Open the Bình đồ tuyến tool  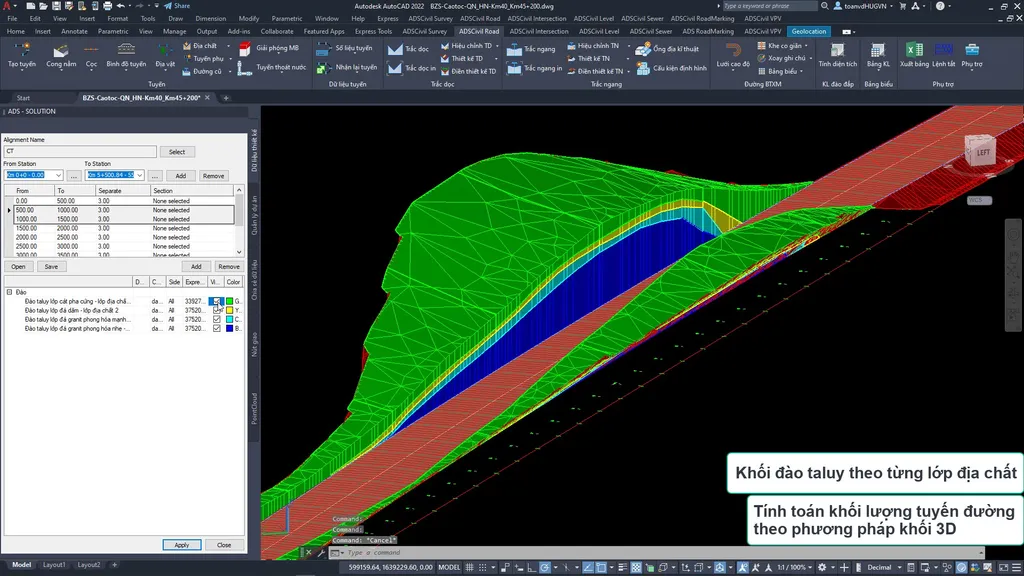[x=126, y=51]
